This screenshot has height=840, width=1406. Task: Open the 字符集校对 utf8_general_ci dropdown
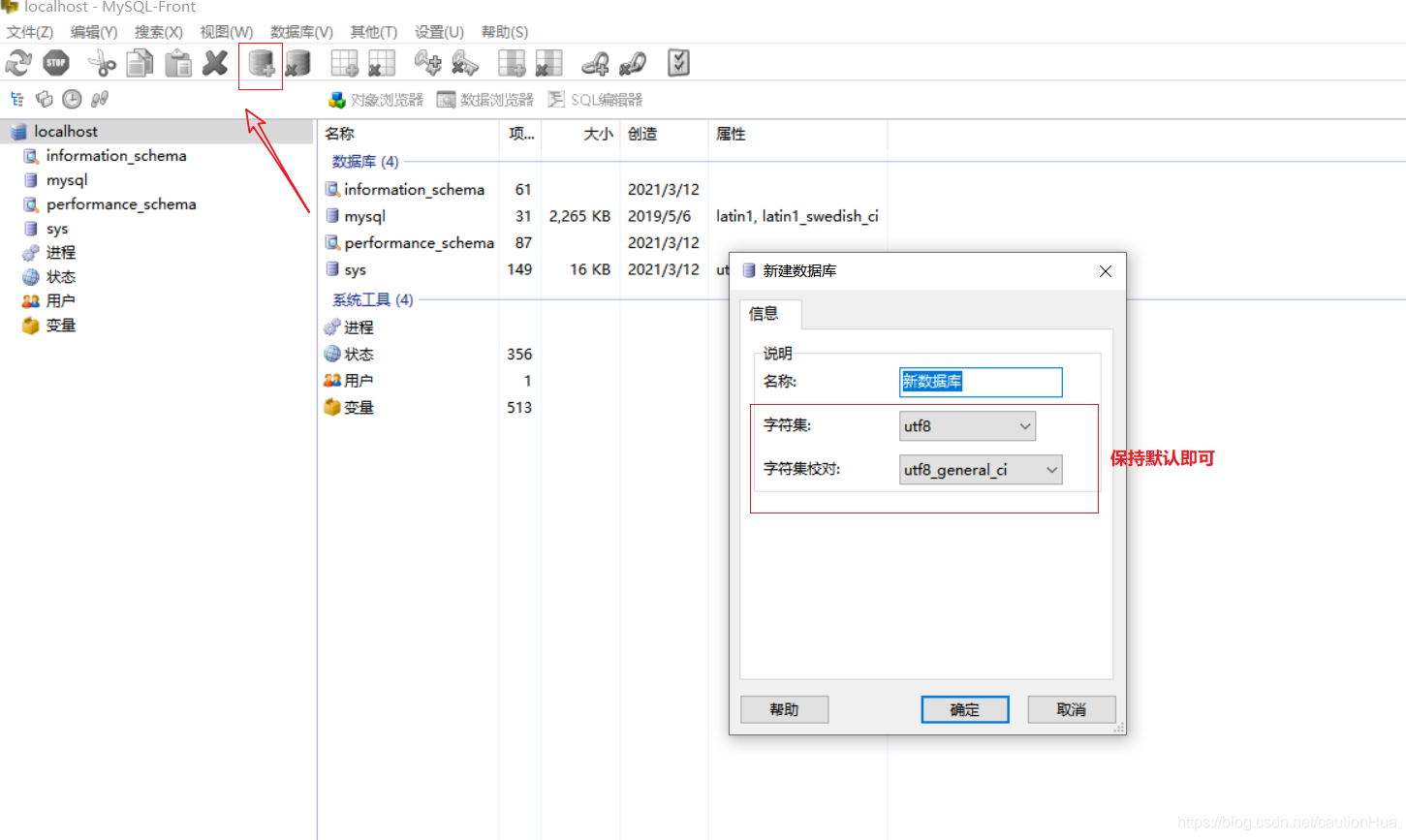981,470
